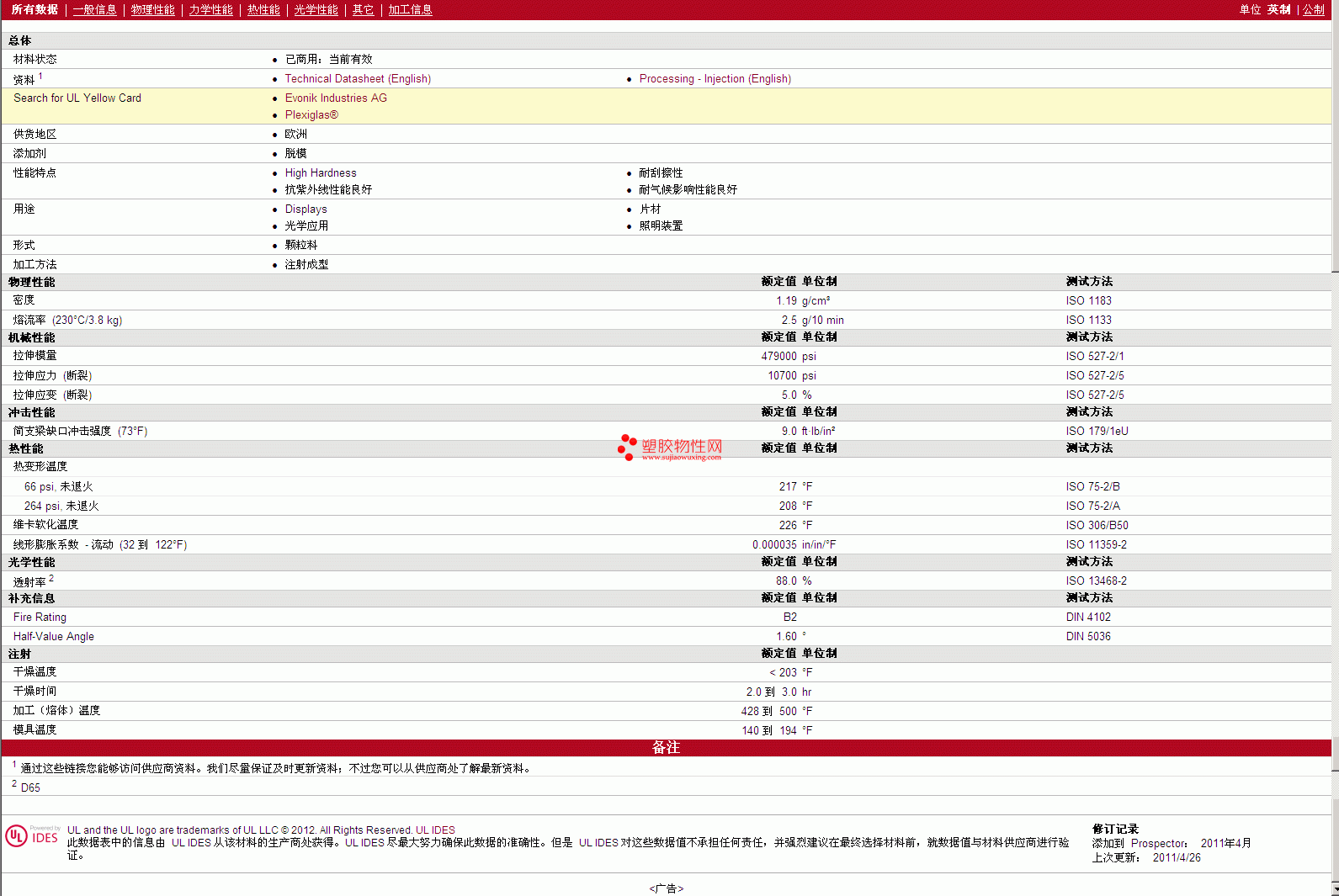1339x896 pixels.
Task: Click the 注射成型 processing method entry
Action: click(x=306, y=264)
